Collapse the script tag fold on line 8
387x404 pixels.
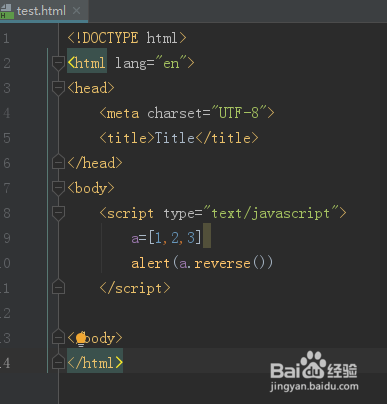(x=58, y=213)
